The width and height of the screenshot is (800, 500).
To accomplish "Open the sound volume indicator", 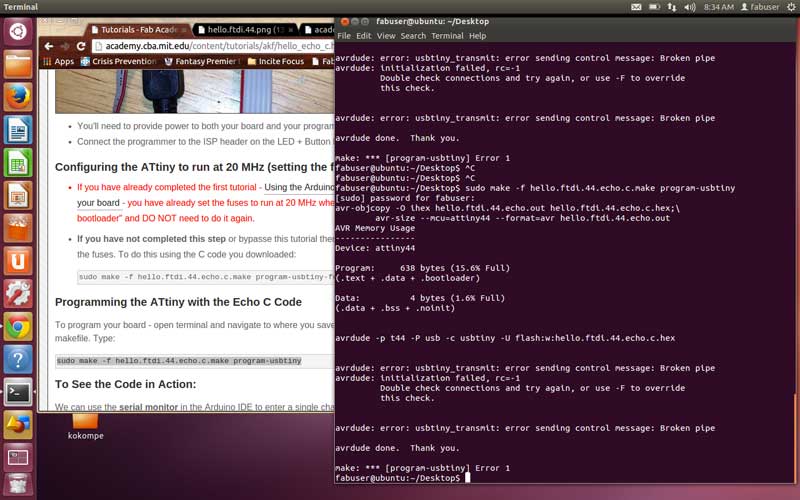I will [690, 7].
